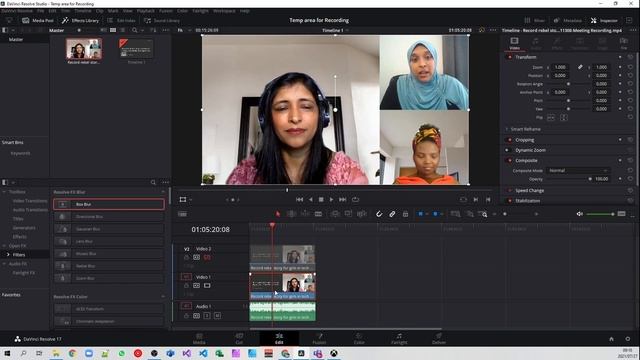Select the Box Blur effect
The width and height of the screenshot is (640, 360).
pos(109,204)
